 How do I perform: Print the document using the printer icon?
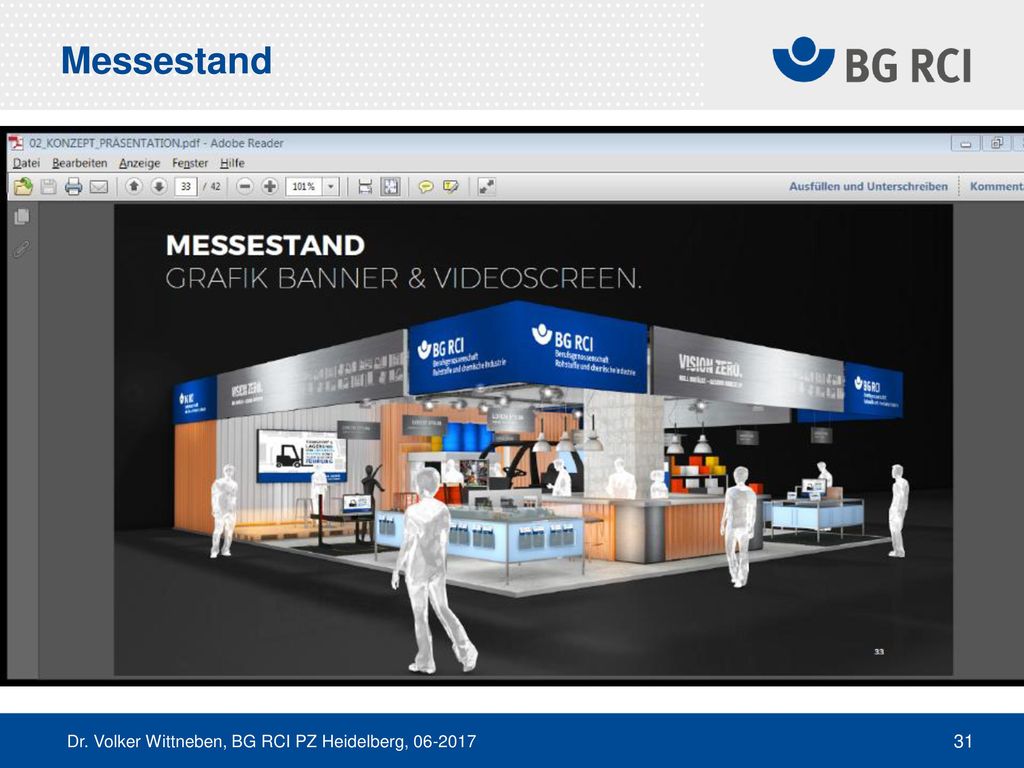(73, 187)
